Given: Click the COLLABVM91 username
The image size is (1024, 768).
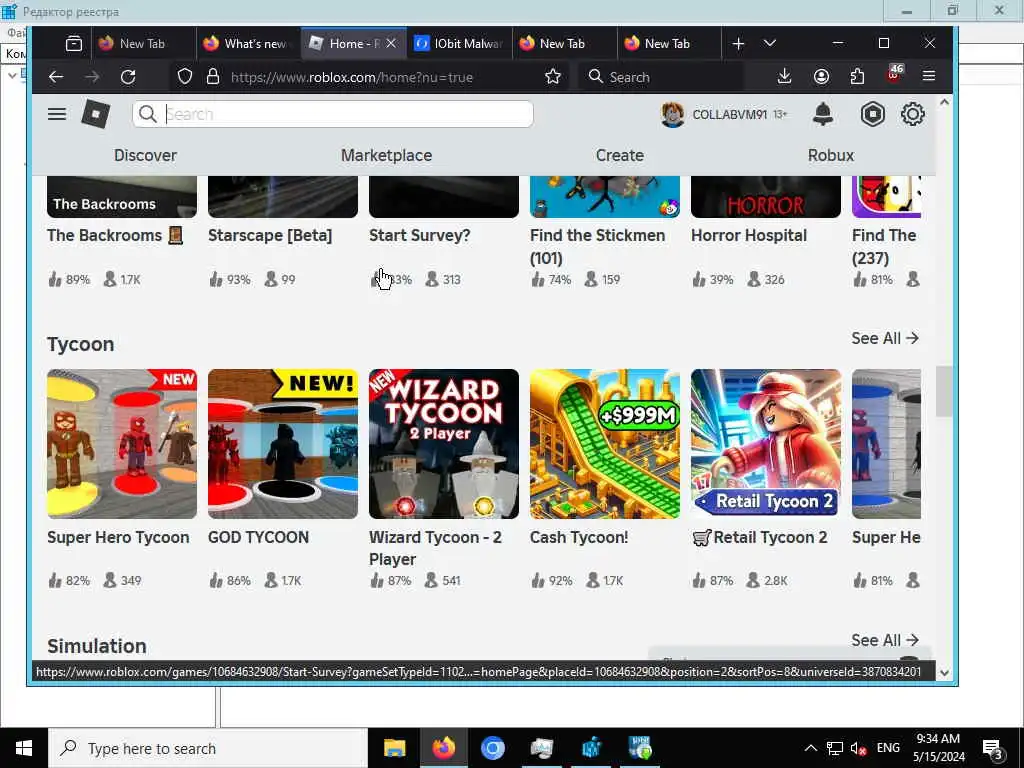Looking at the screenshot, I should tap(729, 115).
